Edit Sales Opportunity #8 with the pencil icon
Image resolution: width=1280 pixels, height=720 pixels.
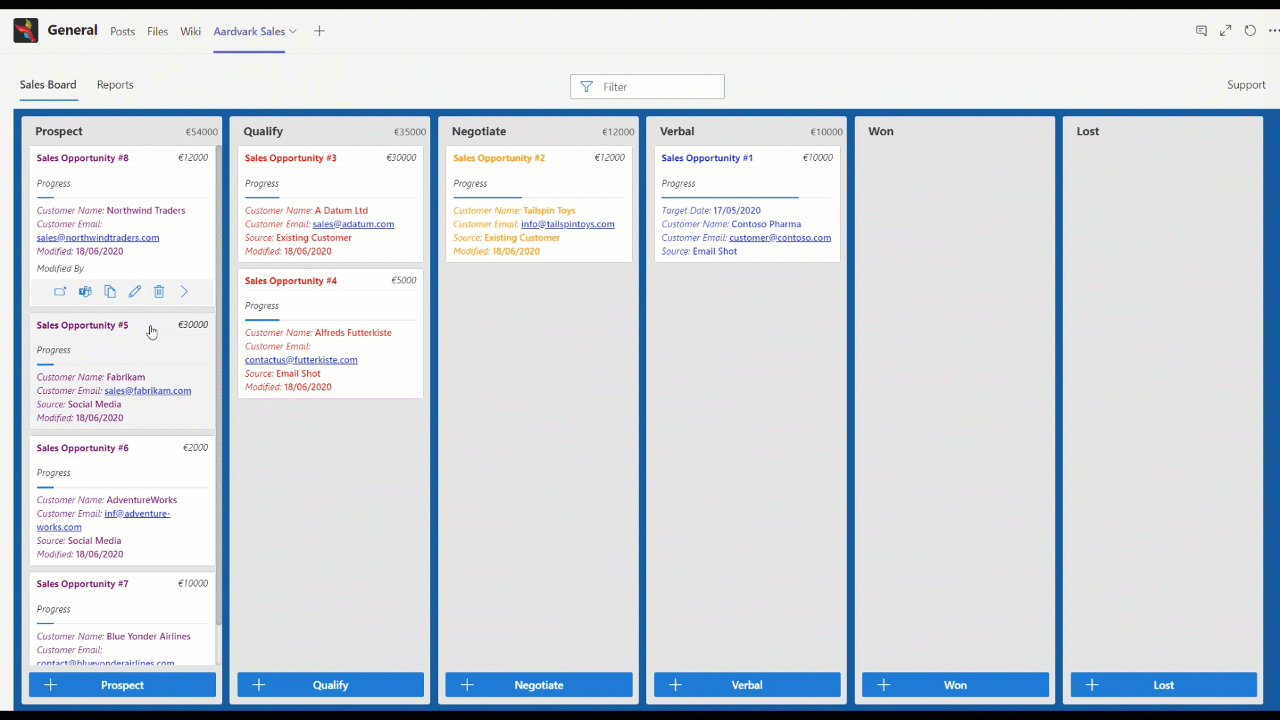(x=134, y=291)
